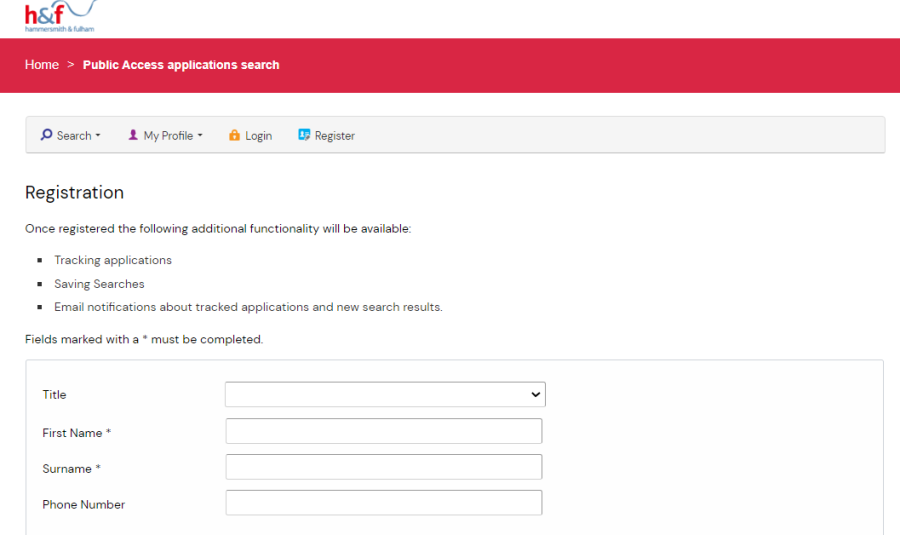Click the h&f Hammersmith & Fulham logo
Viewport: 900px width, 535px height.
(x=60, y=16)
